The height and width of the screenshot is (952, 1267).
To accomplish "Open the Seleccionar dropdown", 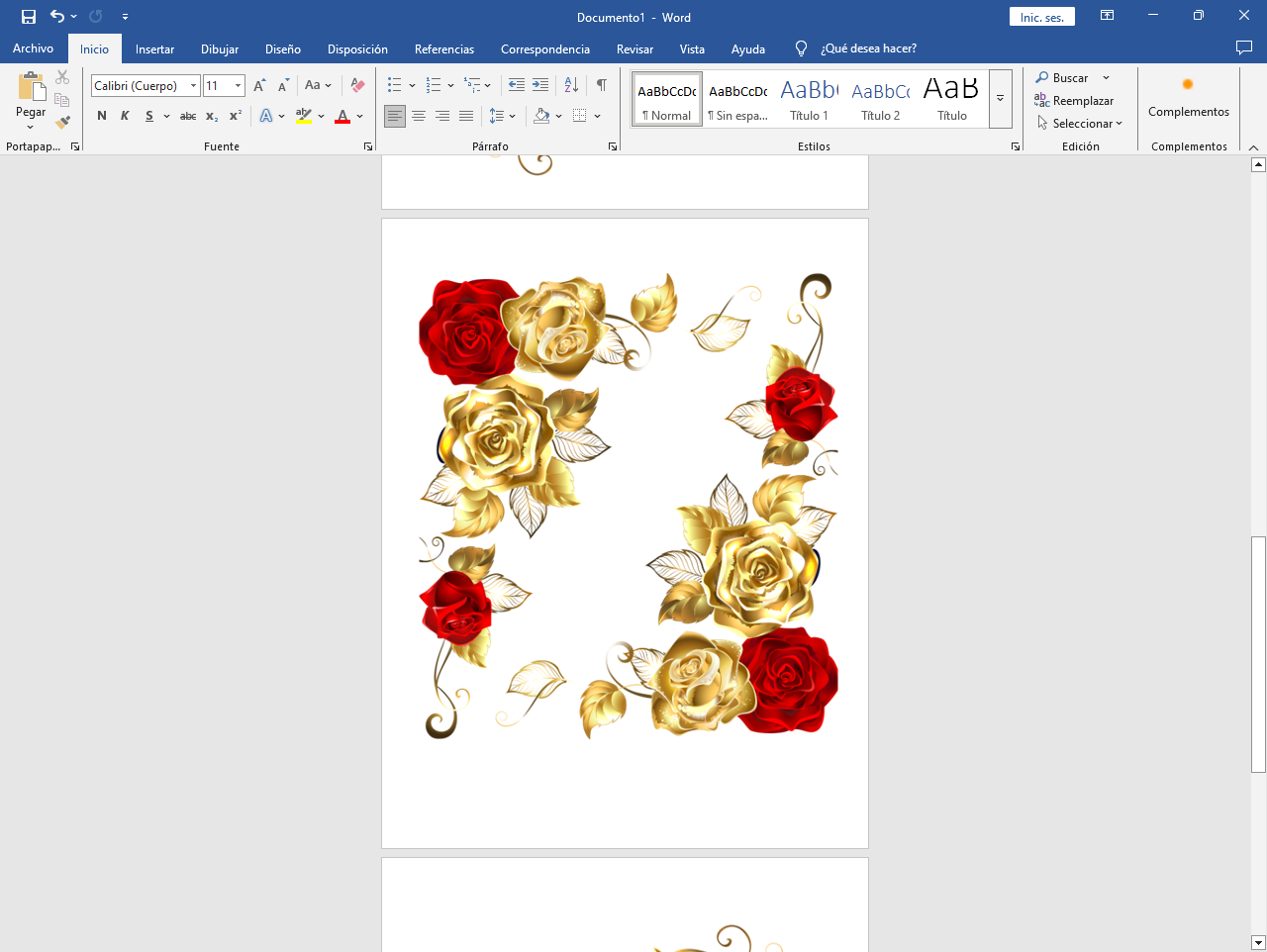I will coord(1080,124).
